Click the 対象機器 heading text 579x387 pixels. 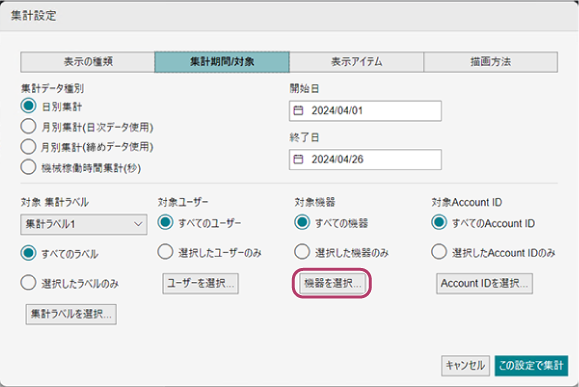315,202
